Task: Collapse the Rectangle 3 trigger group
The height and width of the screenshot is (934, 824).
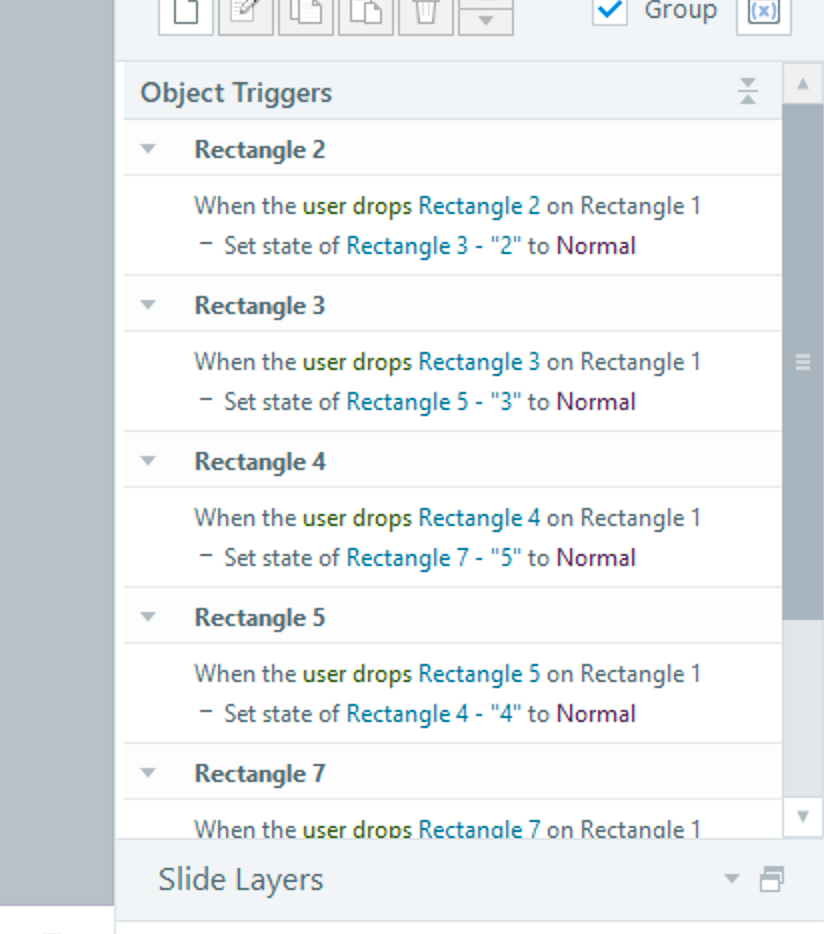Action: tap(149, 305)
